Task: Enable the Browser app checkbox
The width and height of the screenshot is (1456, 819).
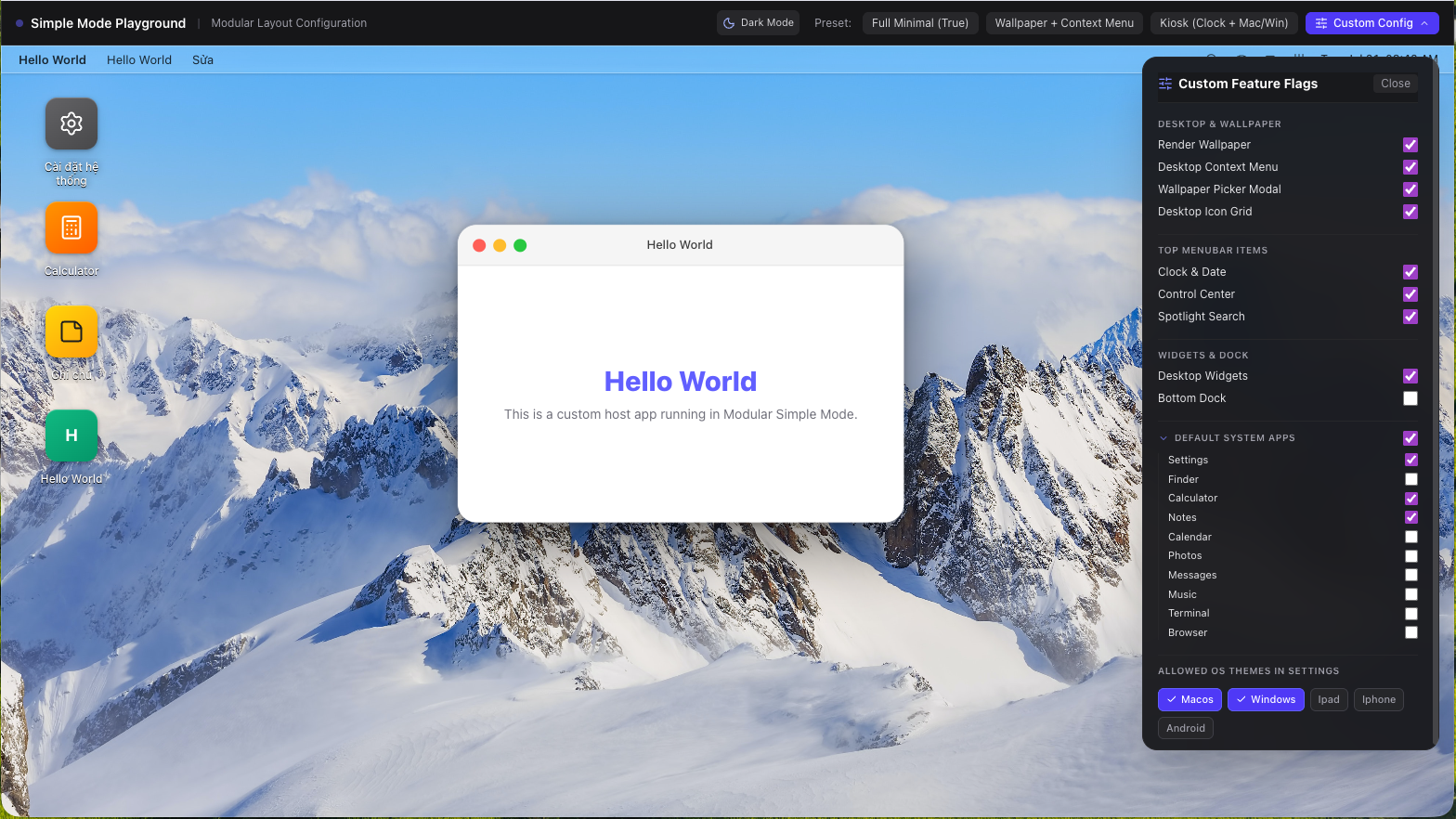Action: click(1411, 632)
